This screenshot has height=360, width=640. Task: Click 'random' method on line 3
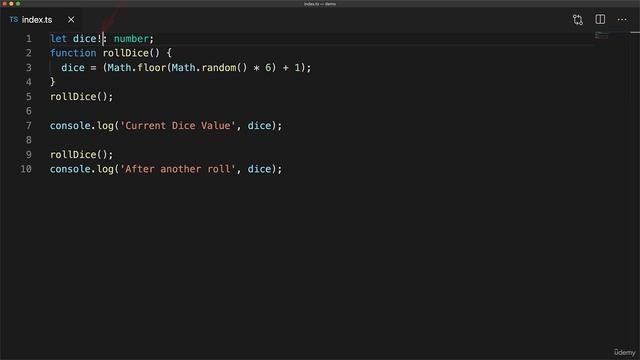coord(219,68)
